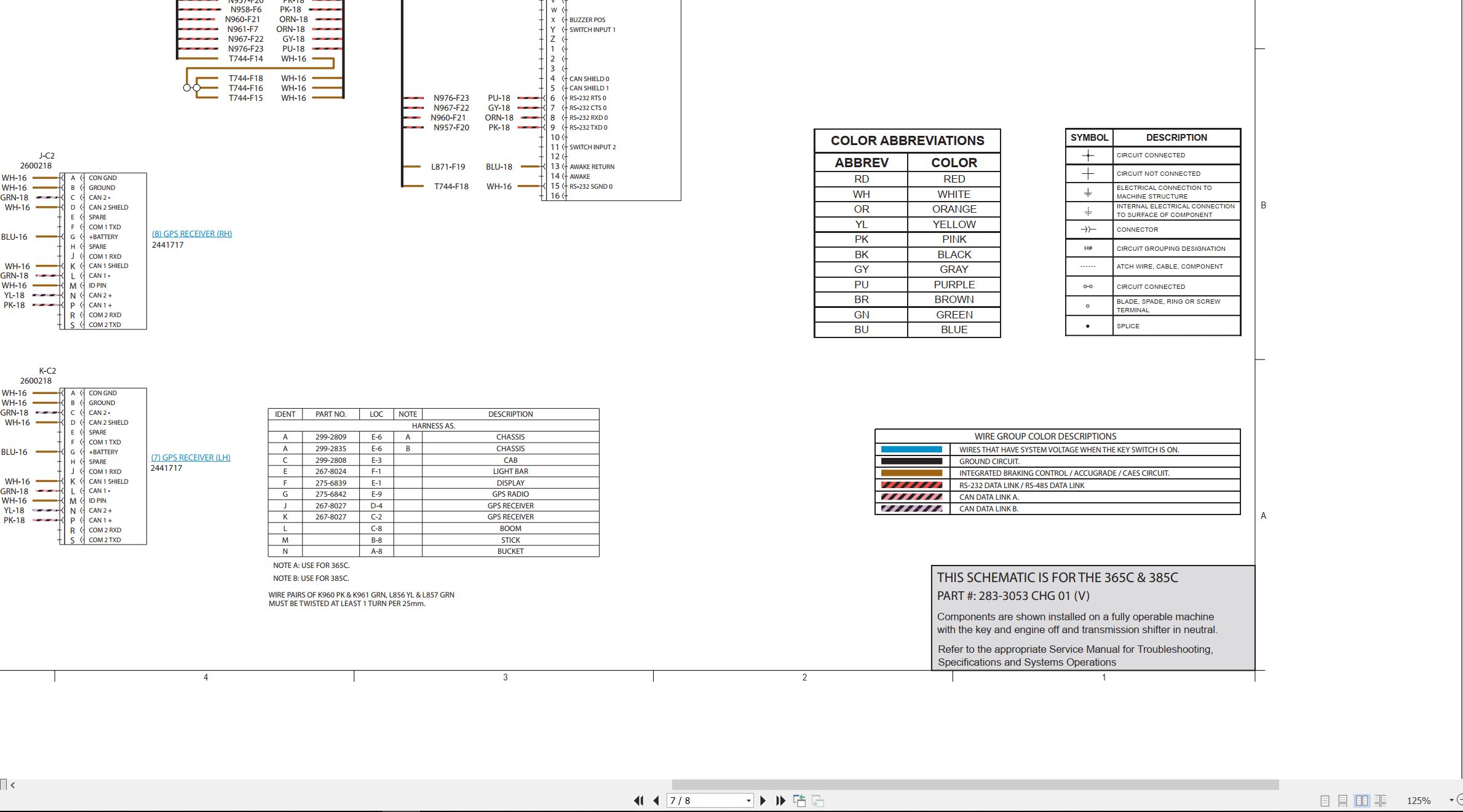Click the PART #: 283-3053 CHG 01 text
The width and height of the screenshot is (1463, 812).
[1013, 596]
